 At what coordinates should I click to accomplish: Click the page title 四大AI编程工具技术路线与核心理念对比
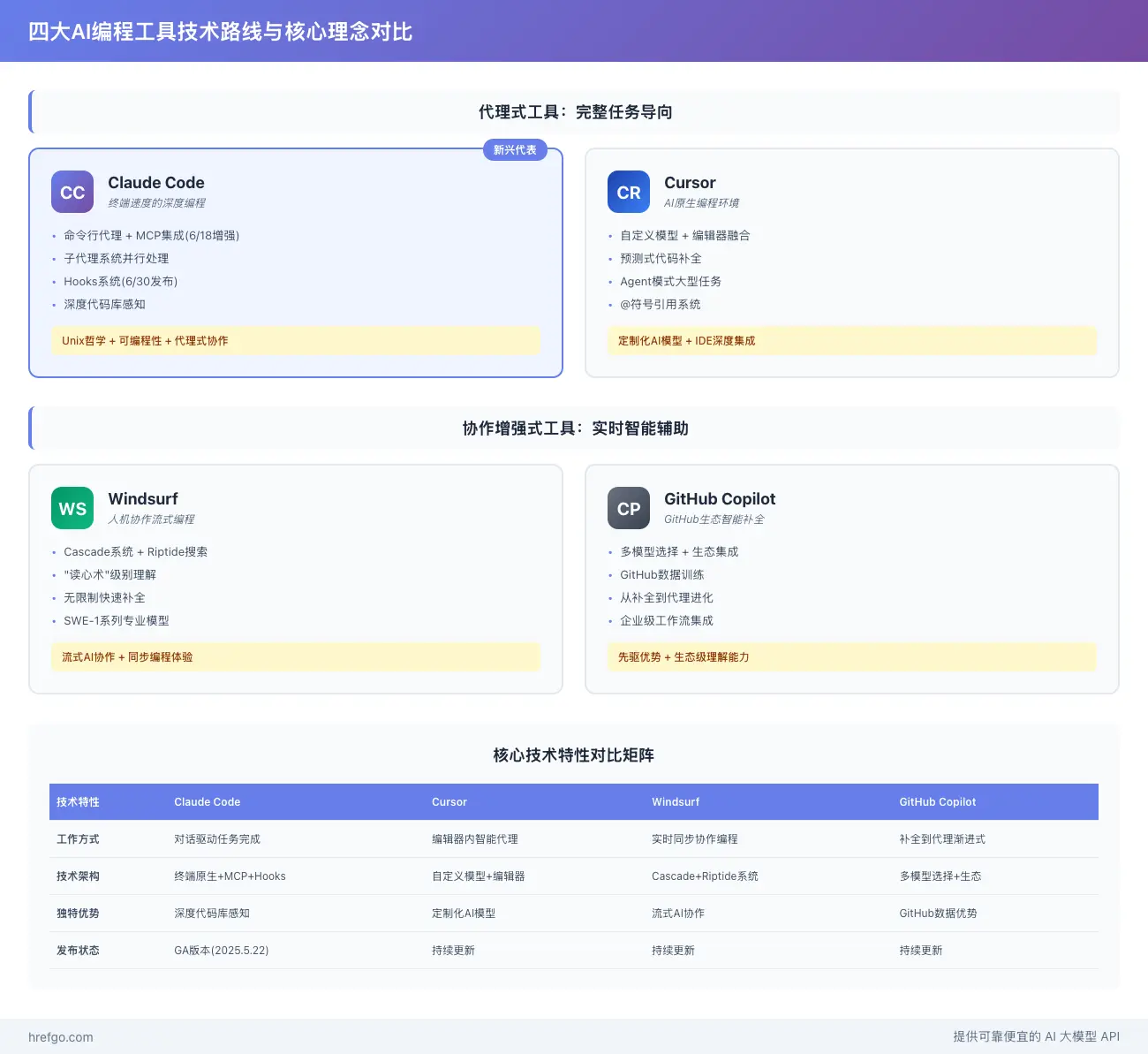221,32
